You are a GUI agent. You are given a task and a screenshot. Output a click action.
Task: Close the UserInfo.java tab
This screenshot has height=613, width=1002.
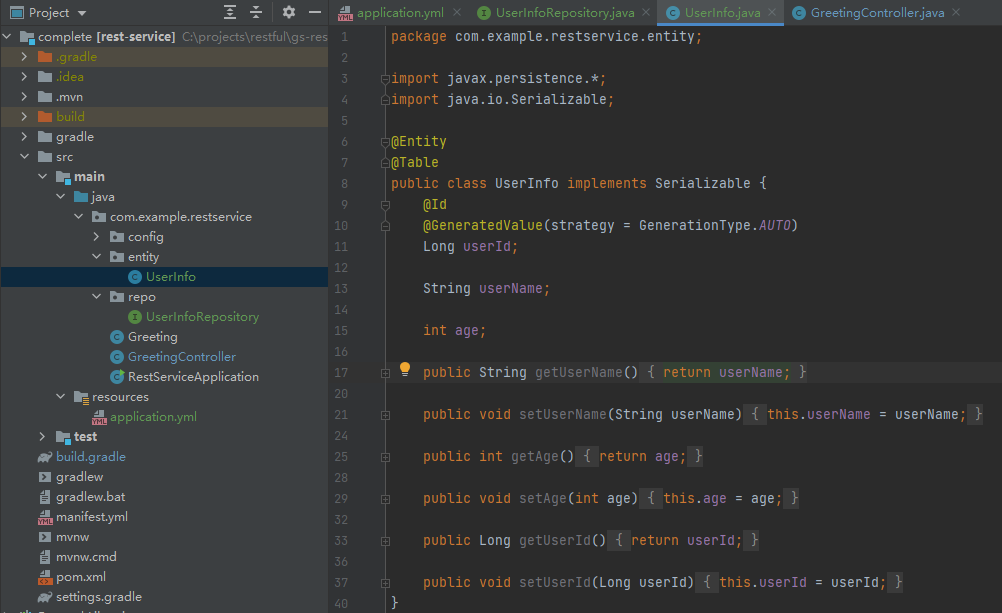(772, 12)
